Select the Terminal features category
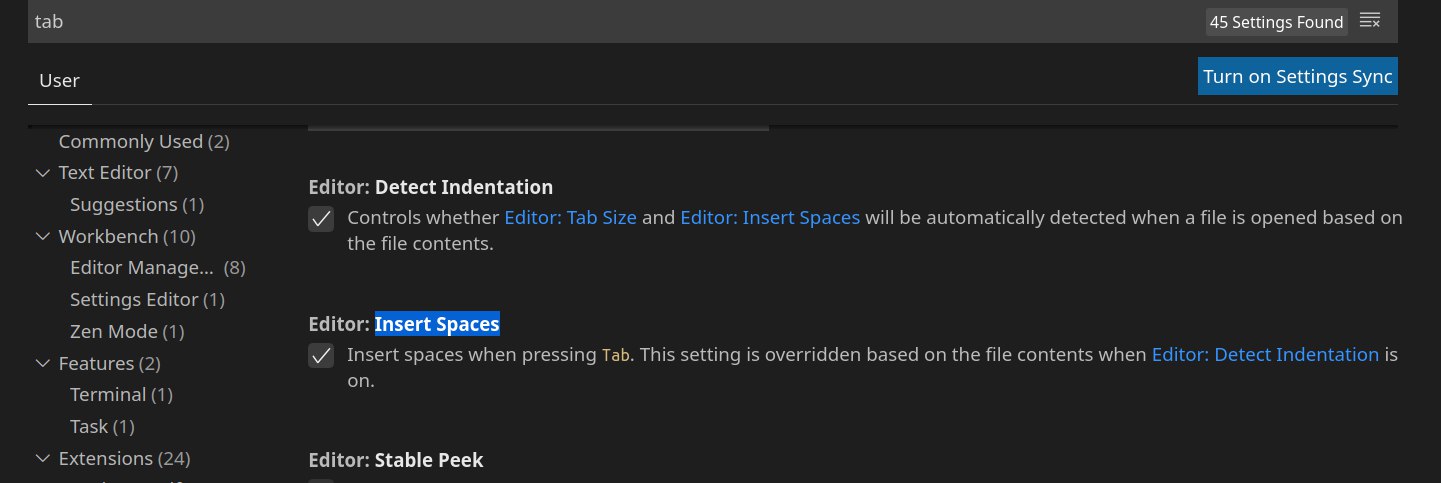This screenshot has height=483, width=1441. [x=121, y=395]
